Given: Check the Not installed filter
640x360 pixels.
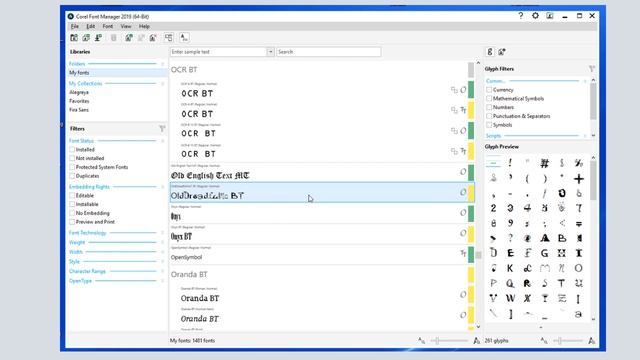Looking at the screenshot, I should [72, 158].
